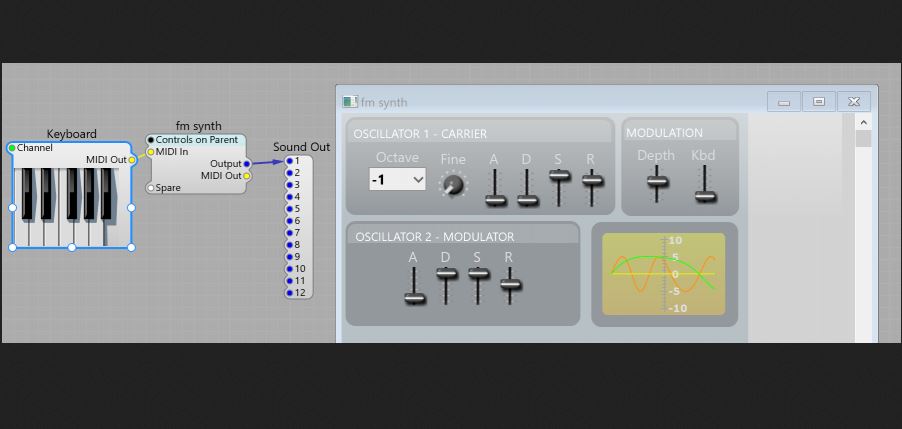The image size is (902, 429).
Task: Click Sound Out pin 3
Action: (289, 185)
